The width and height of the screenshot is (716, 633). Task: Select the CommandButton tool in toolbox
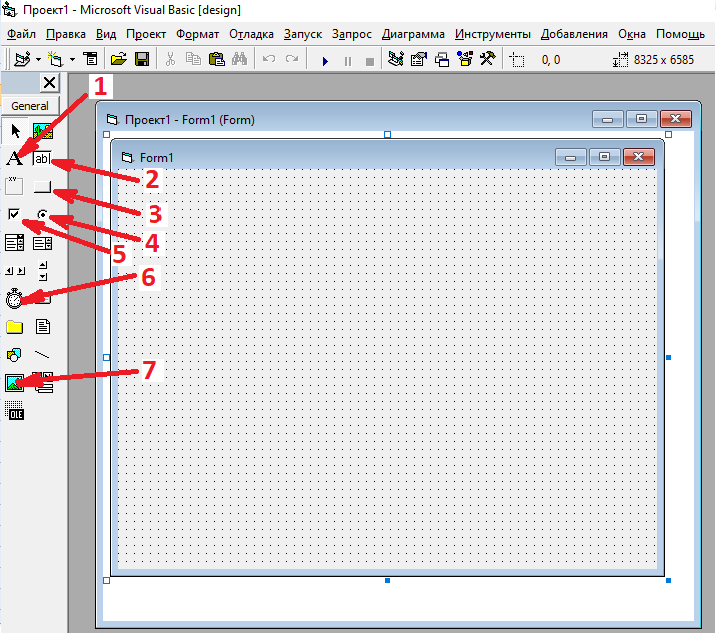[x=42, y=186]
